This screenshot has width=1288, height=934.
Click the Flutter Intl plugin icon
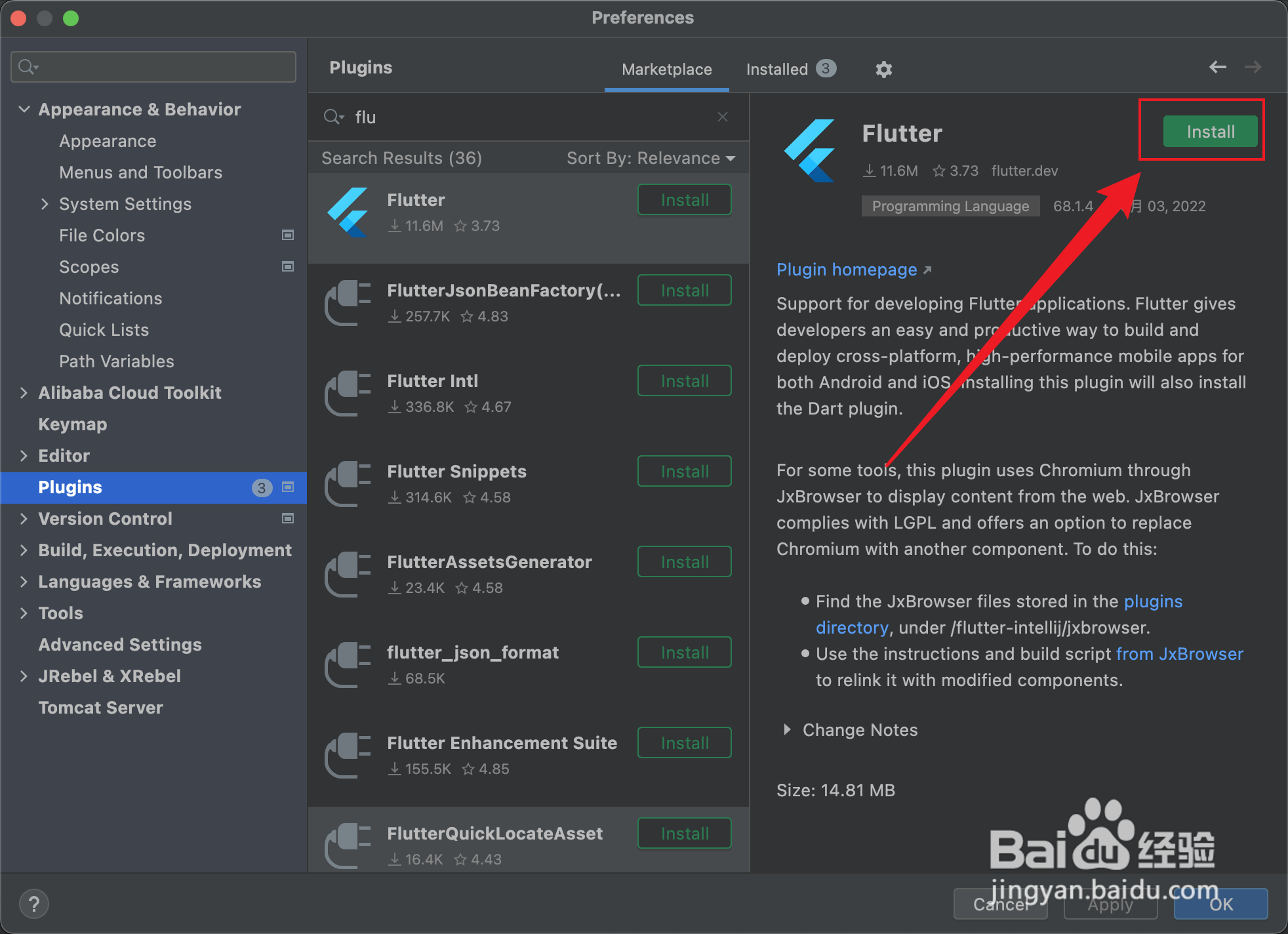point(348,393)
